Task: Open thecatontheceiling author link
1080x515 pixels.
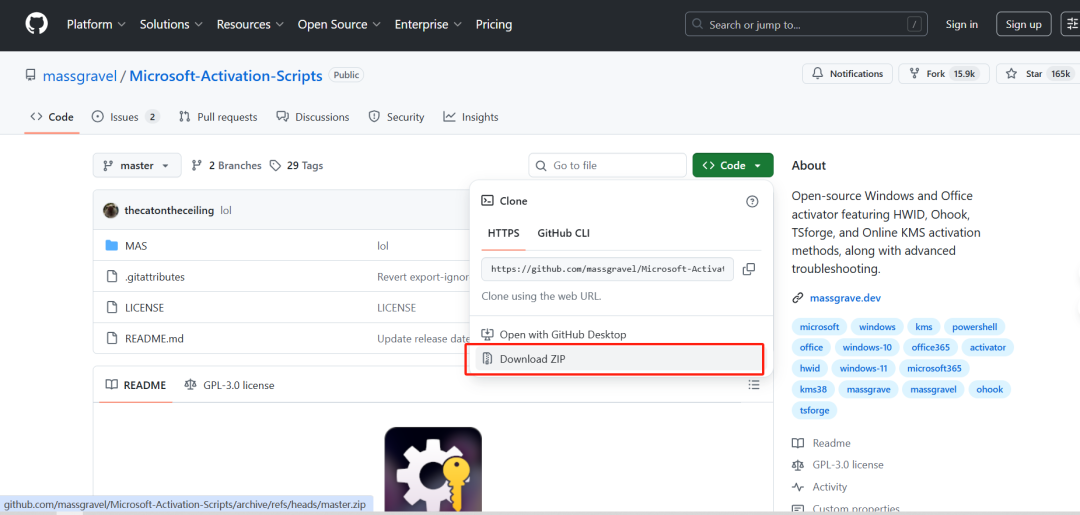Action: pyautogui.click(x=169, y=210)
